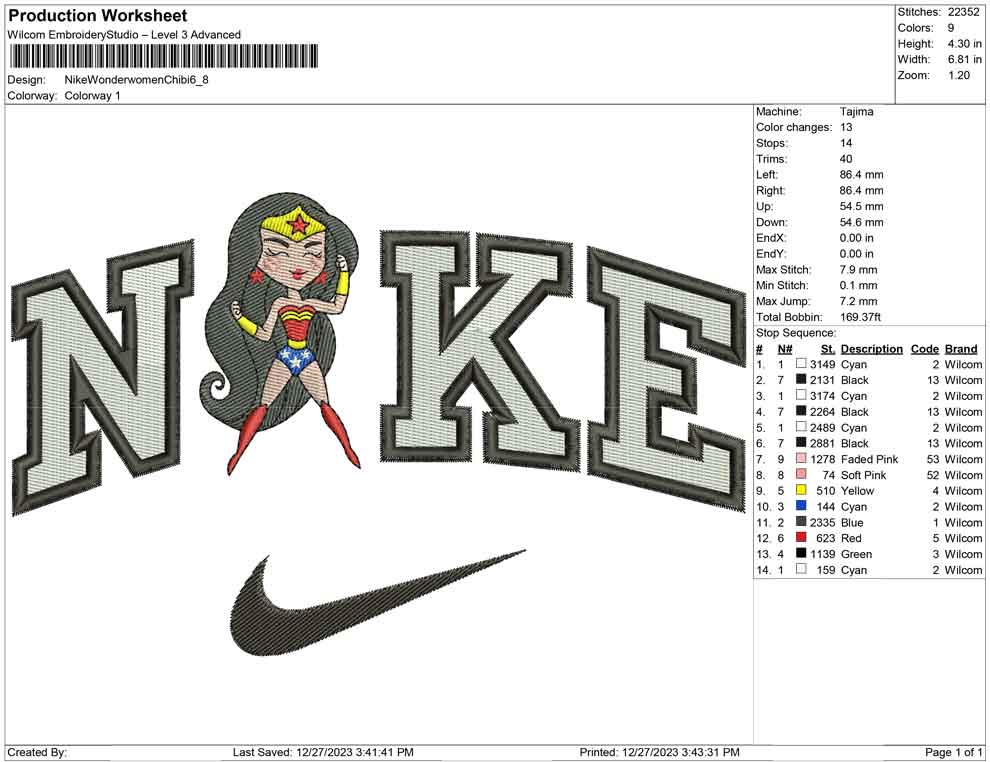
Task: Click the 'N#' column header
Action: click(x=785, y=348)
